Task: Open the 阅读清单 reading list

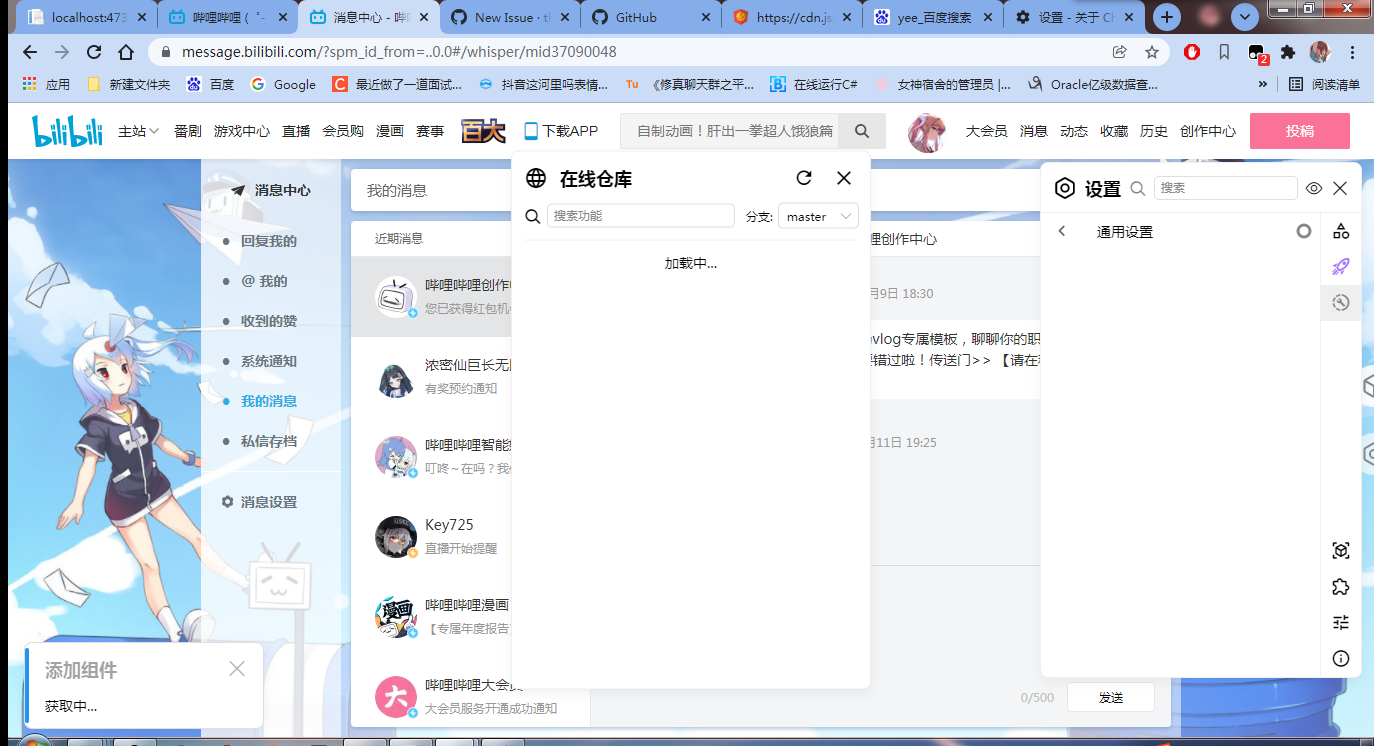Action: point(1324,85)
